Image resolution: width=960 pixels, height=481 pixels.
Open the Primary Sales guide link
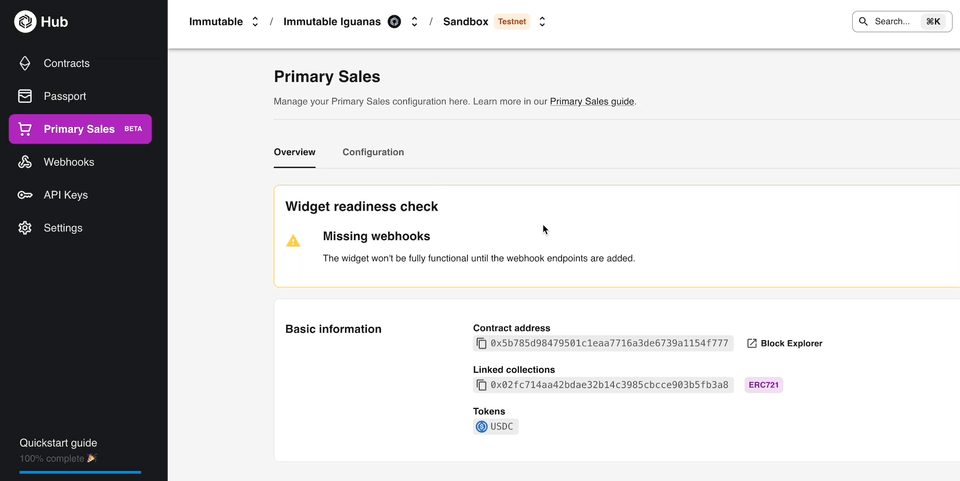pyautogui.click(x=592, y=101)
